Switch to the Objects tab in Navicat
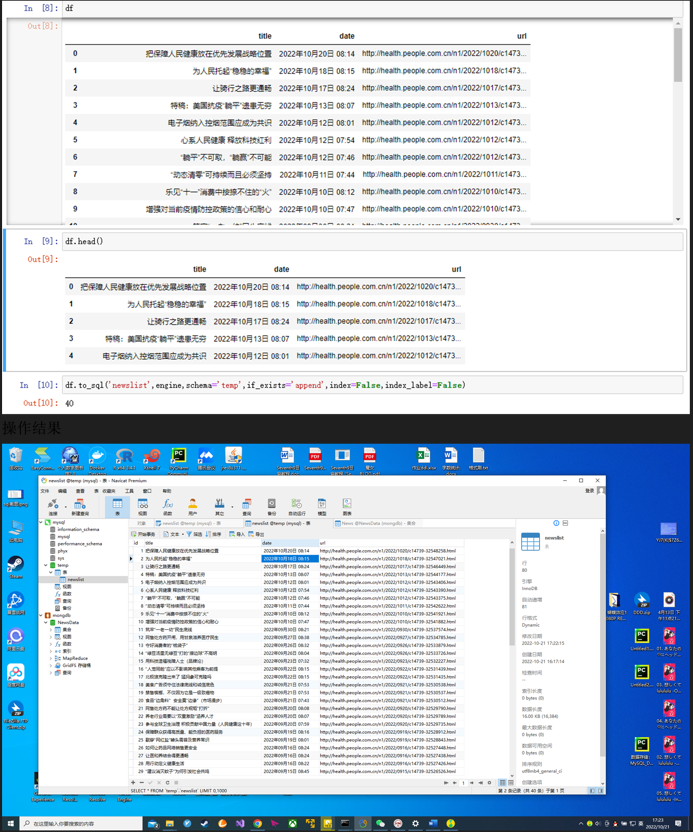The width and height of the screenshot is (693, 832). pyautogui.click(x=141, y=523)
